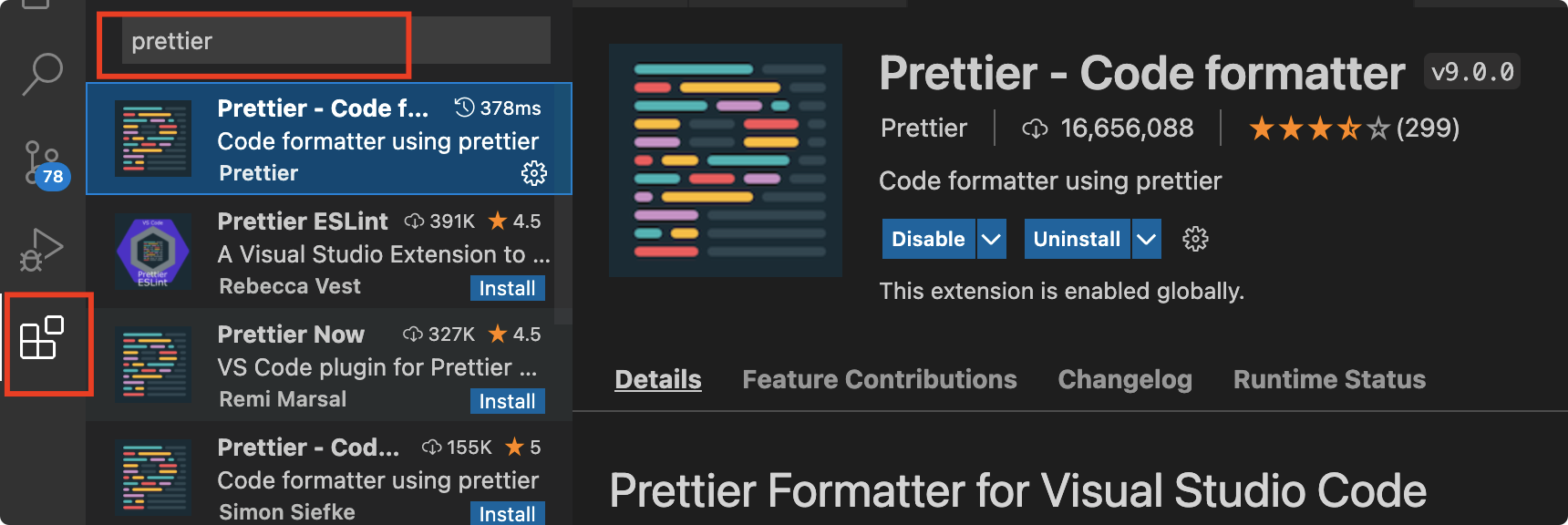Screen dimensions: 1568x525
Task: Switch to the Runtime Status tab
Action: point(1329,379)
